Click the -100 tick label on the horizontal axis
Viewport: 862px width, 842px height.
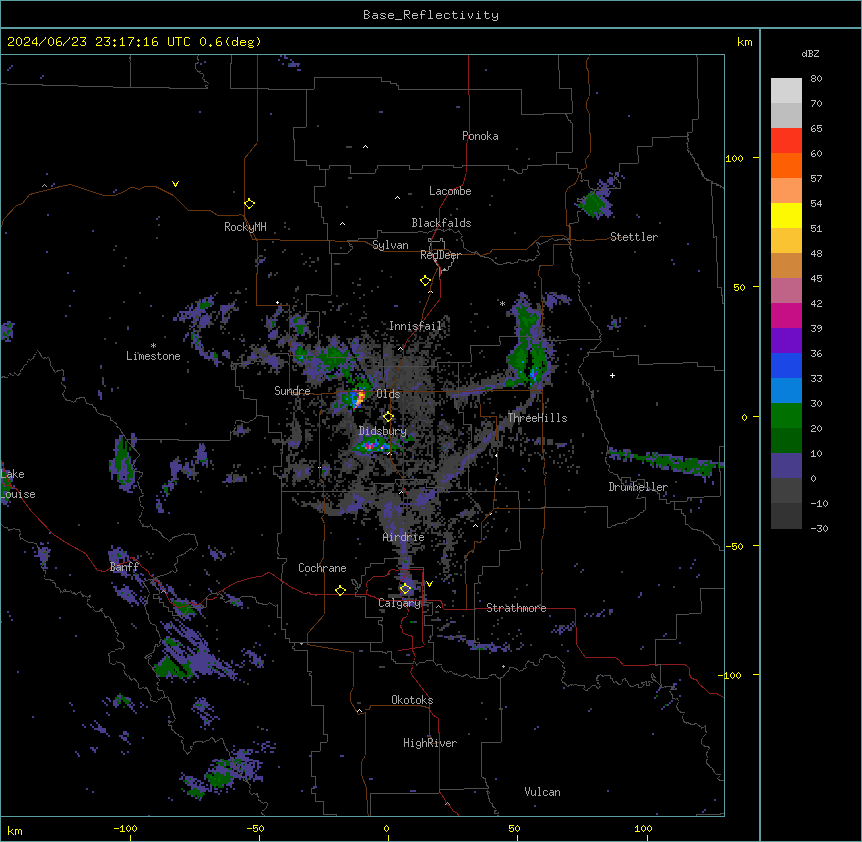click(125, 828)
